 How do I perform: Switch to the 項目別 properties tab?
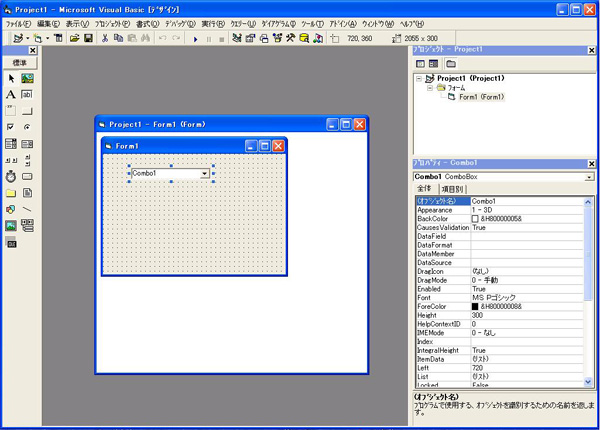[x=452, y=189]
